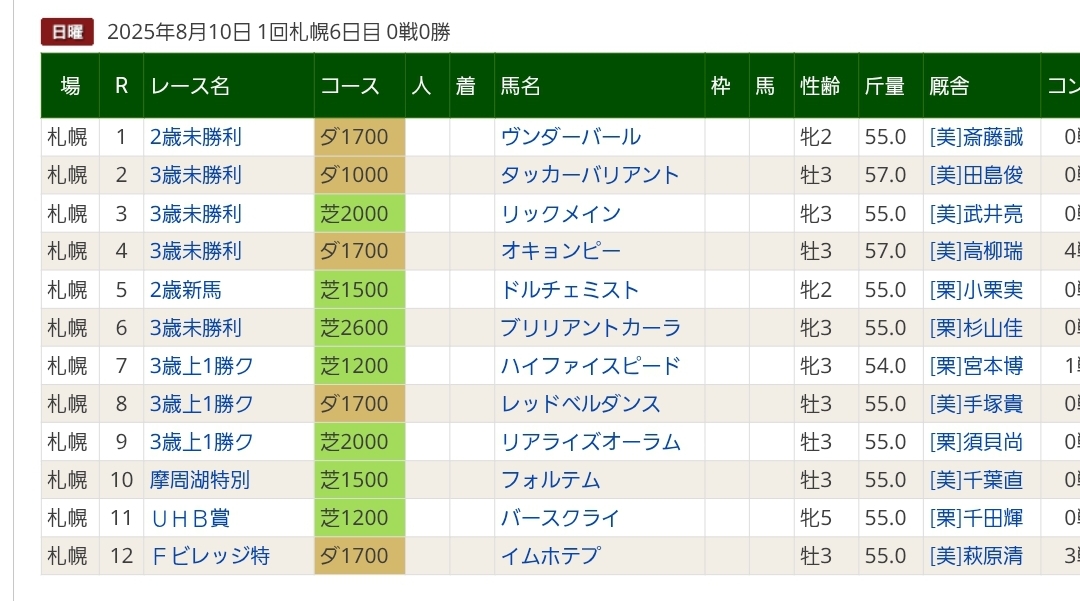Open the イムホテプ horse link
The width and height of the screenshot is (1080, 601).
tap(551, 556)
